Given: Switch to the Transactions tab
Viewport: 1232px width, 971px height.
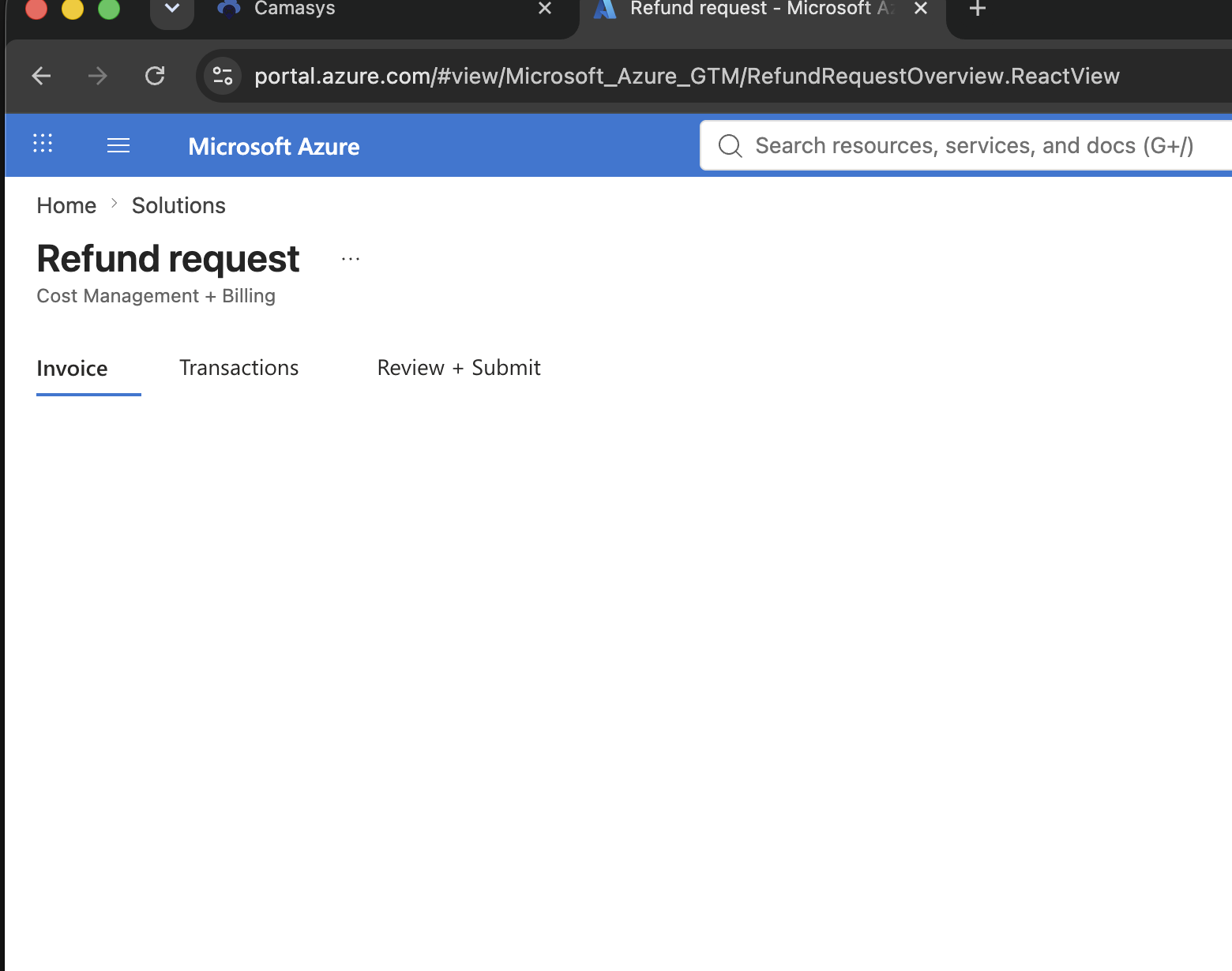Looking at the screenshot, I should tap(239, 368).
